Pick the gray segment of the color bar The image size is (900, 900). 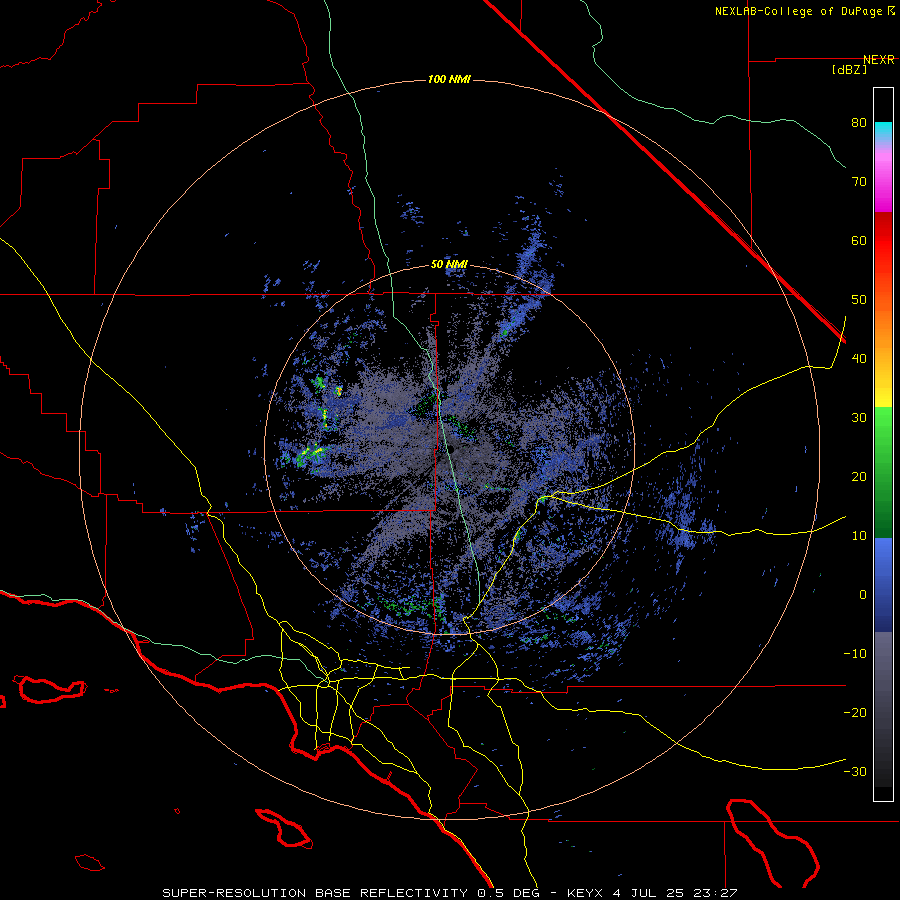click(x=883, y=709)
